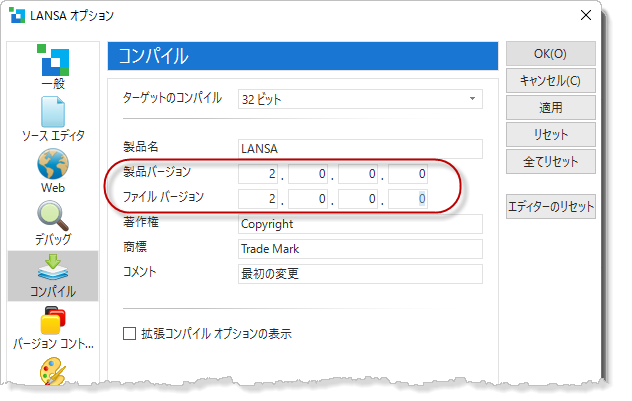This screenshot has width=632, height=401.
Task: Click fourth 製品バージョン number field
Action: [x=408, y=174]
